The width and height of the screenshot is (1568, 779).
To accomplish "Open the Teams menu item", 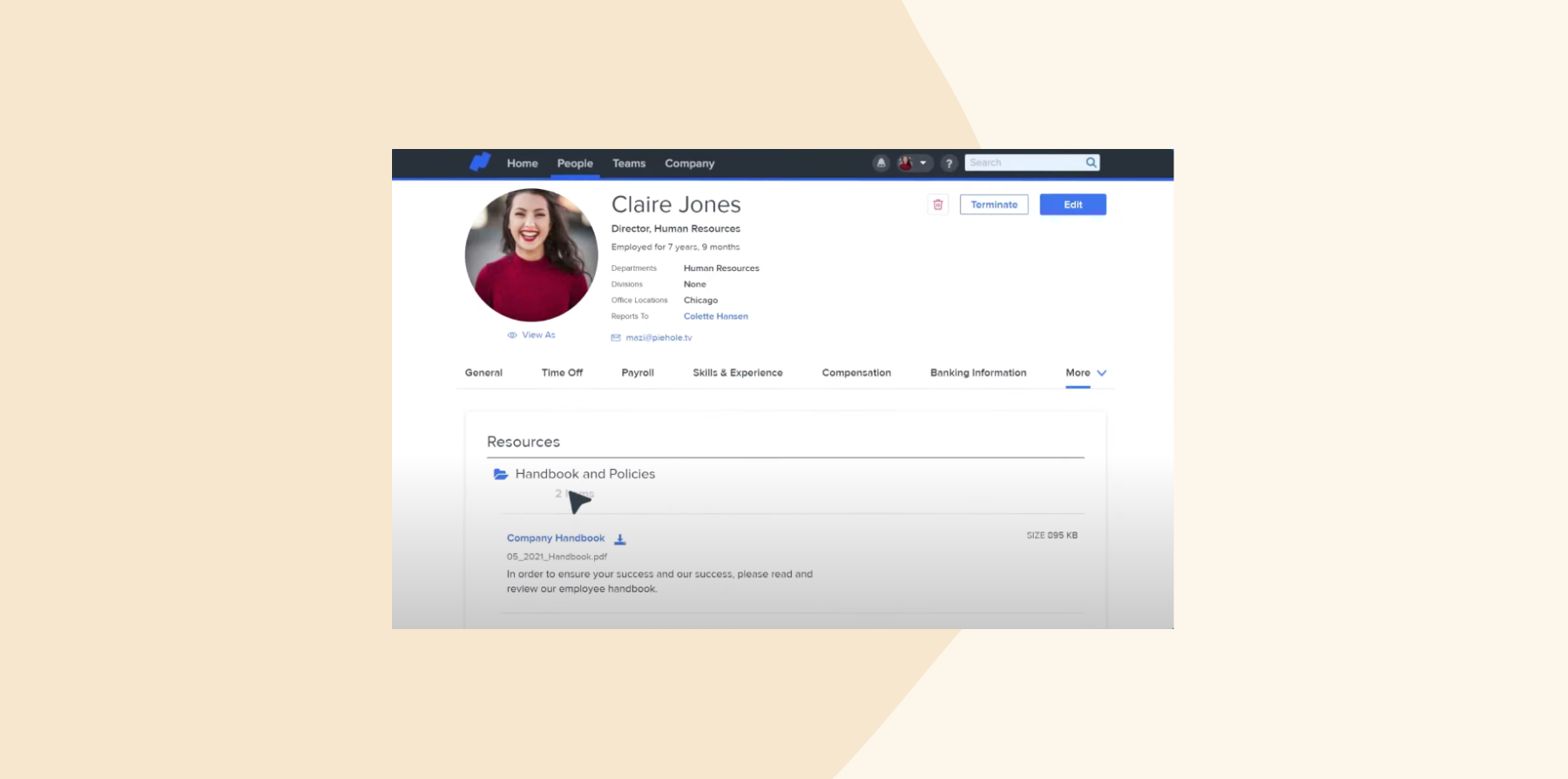I will (629, 163).
